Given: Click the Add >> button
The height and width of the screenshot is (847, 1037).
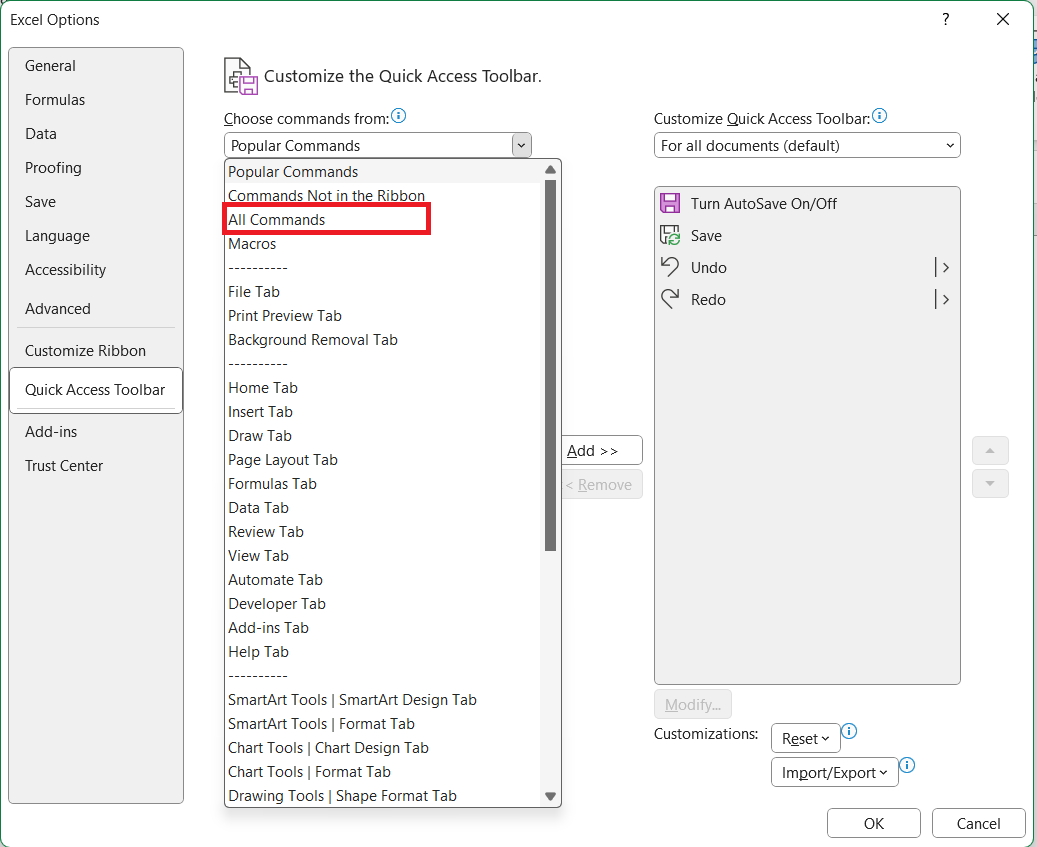Looking at the screenshot, I should [601, 450].
